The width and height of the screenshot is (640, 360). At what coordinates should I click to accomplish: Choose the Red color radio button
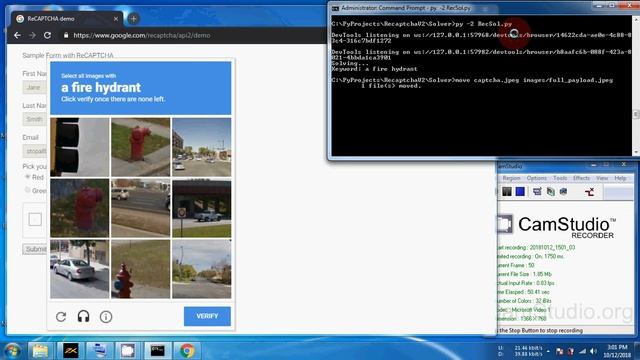pyautogui.click(x=28, y=177)
